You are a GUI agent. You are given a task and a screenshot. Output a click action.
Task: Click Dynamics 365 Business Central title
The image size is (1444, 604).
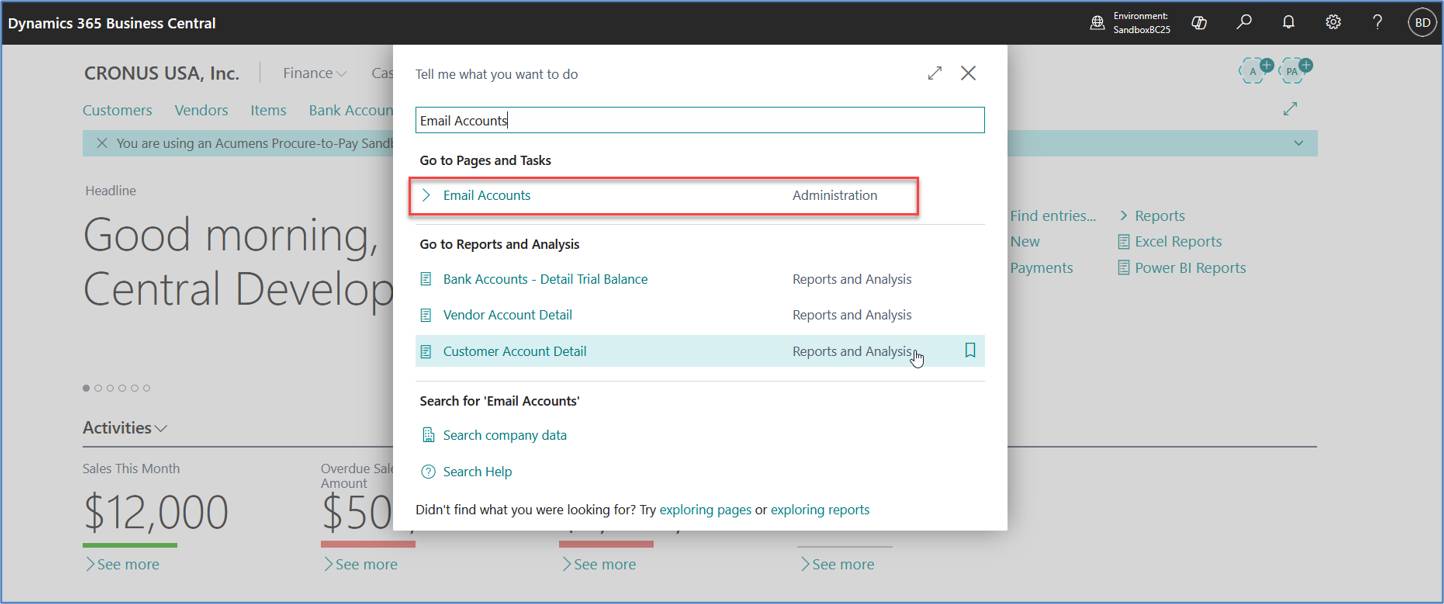(x=112, y=23)
